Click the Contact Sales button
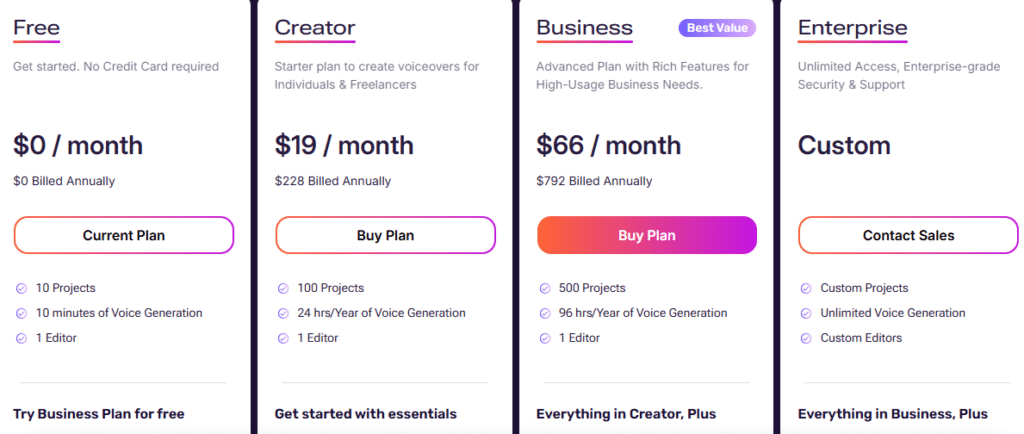 coord(908,236)
